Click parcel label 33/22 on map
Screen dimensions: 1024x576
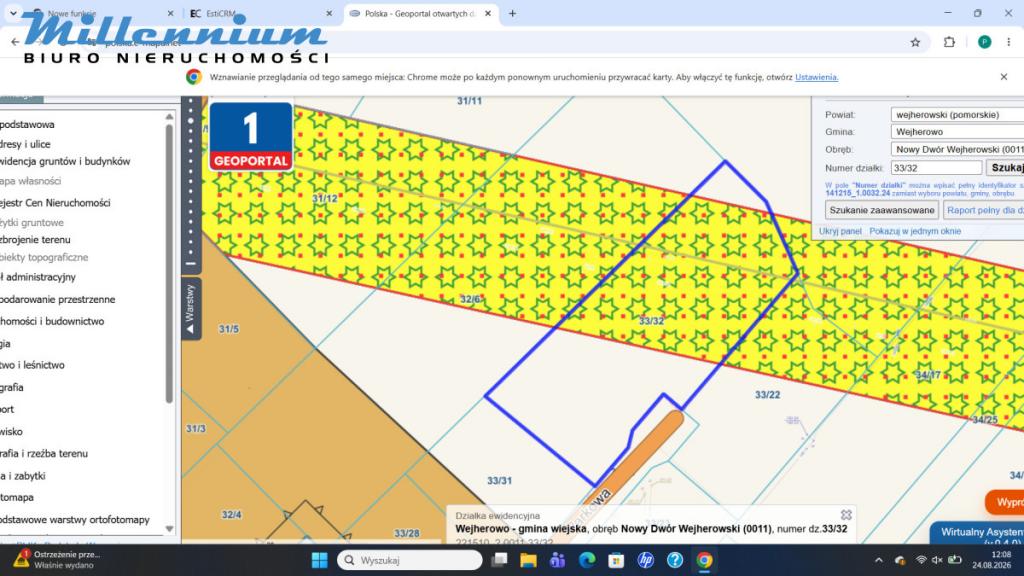(767, 394)
